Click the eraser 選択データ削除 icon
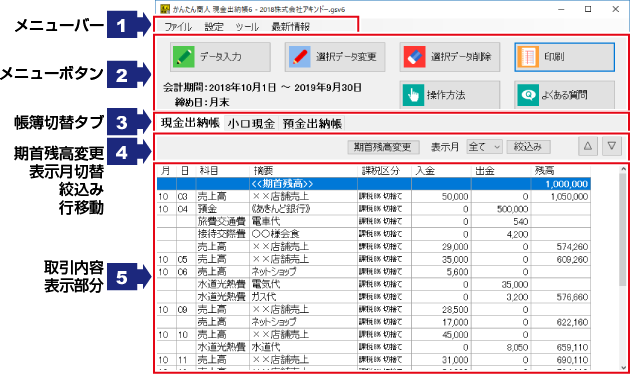633x376 pixels. [414, 57]
